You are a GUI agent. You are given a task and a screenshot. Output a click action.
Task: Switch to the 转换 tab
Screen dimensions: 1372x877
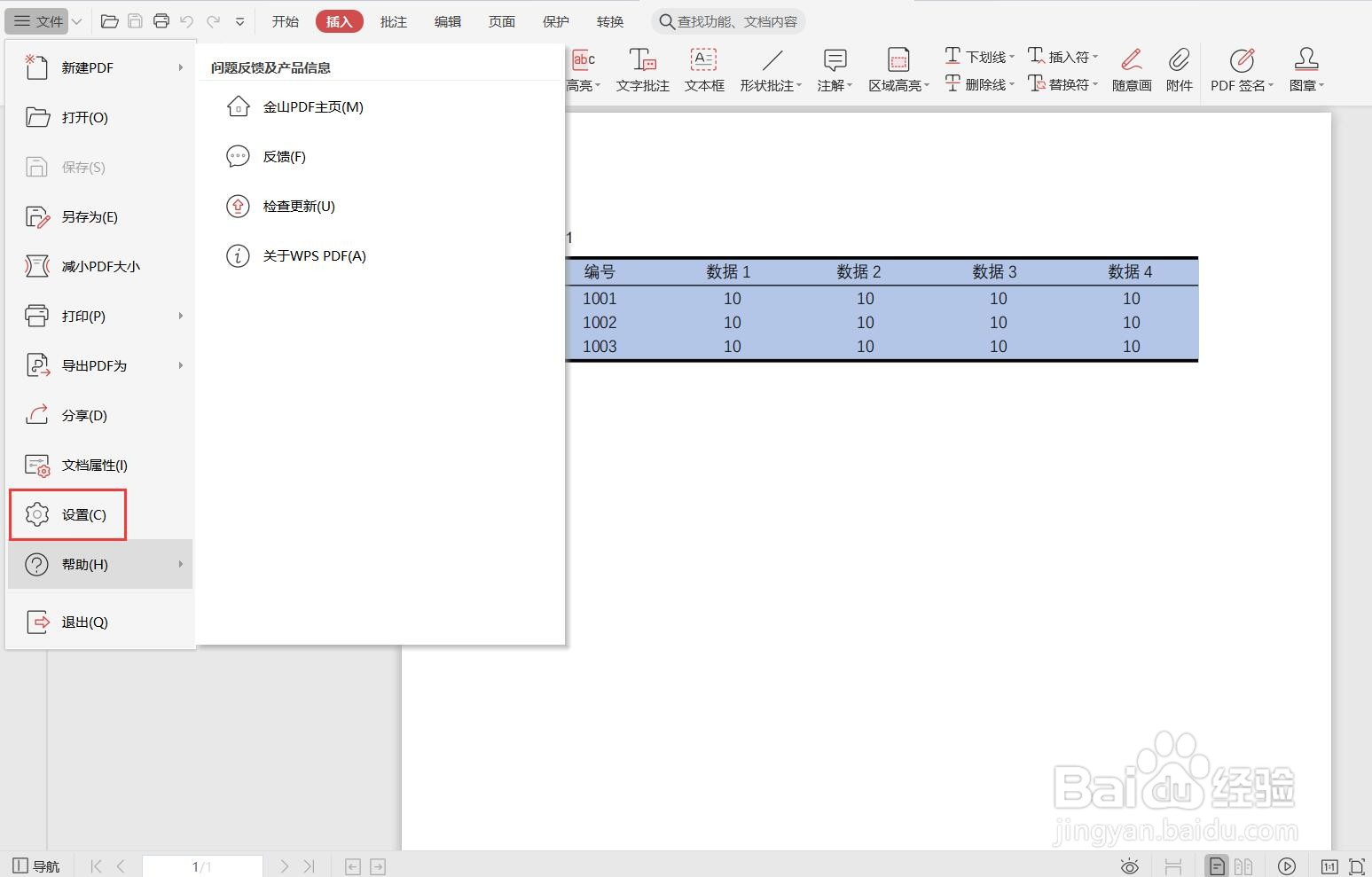(610, 21)
